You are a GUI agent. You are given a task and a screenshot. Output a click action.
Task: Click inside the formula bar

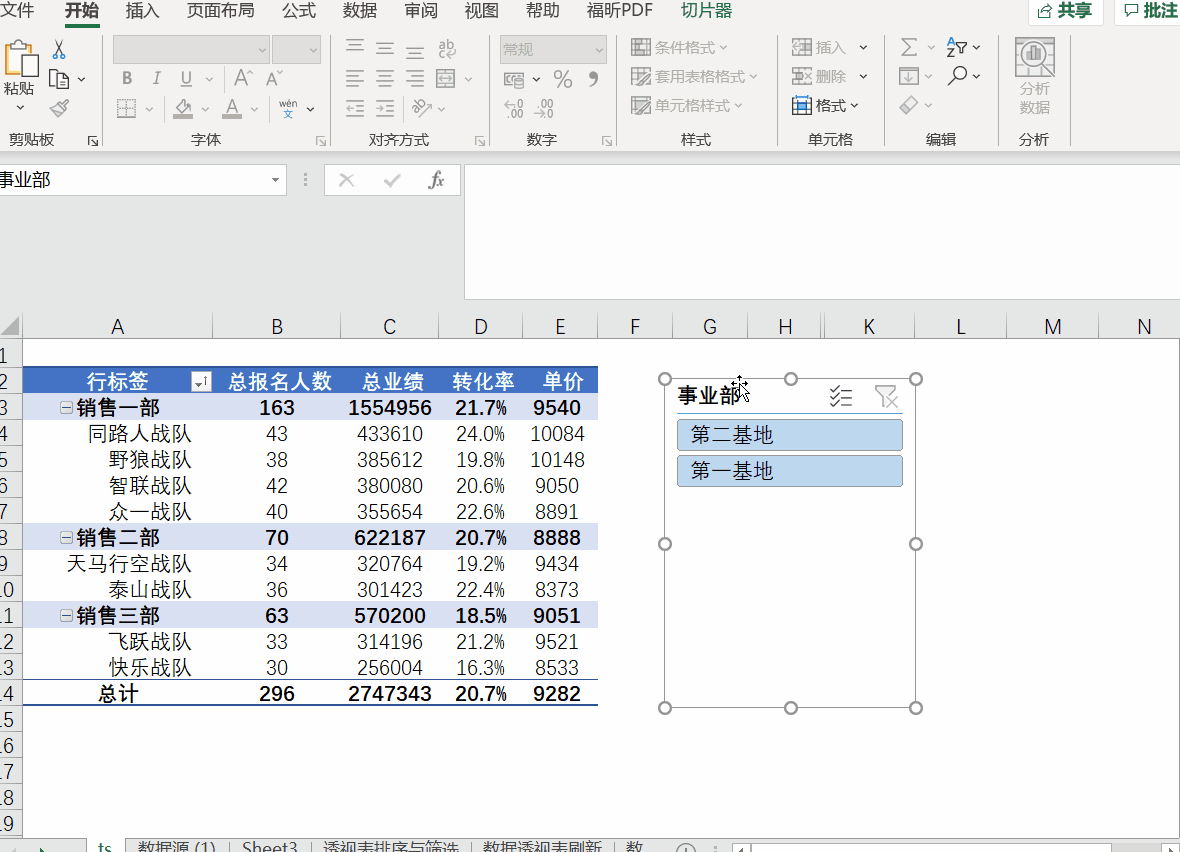tap(822, 232)
